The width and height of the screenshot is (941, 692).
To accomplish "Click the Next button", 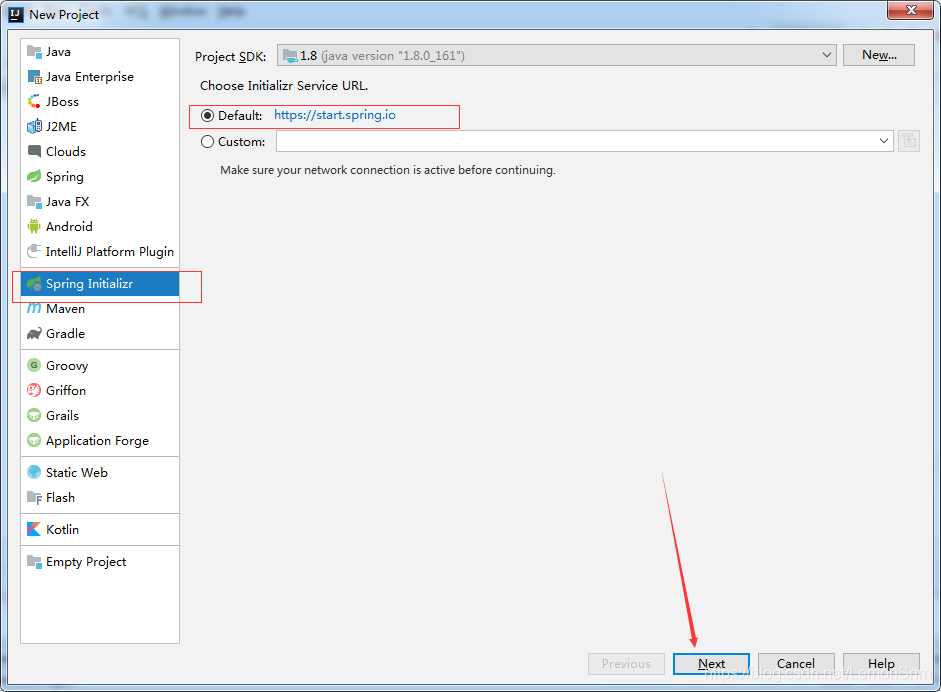I will pyautogui.click(x=711, y=664).
